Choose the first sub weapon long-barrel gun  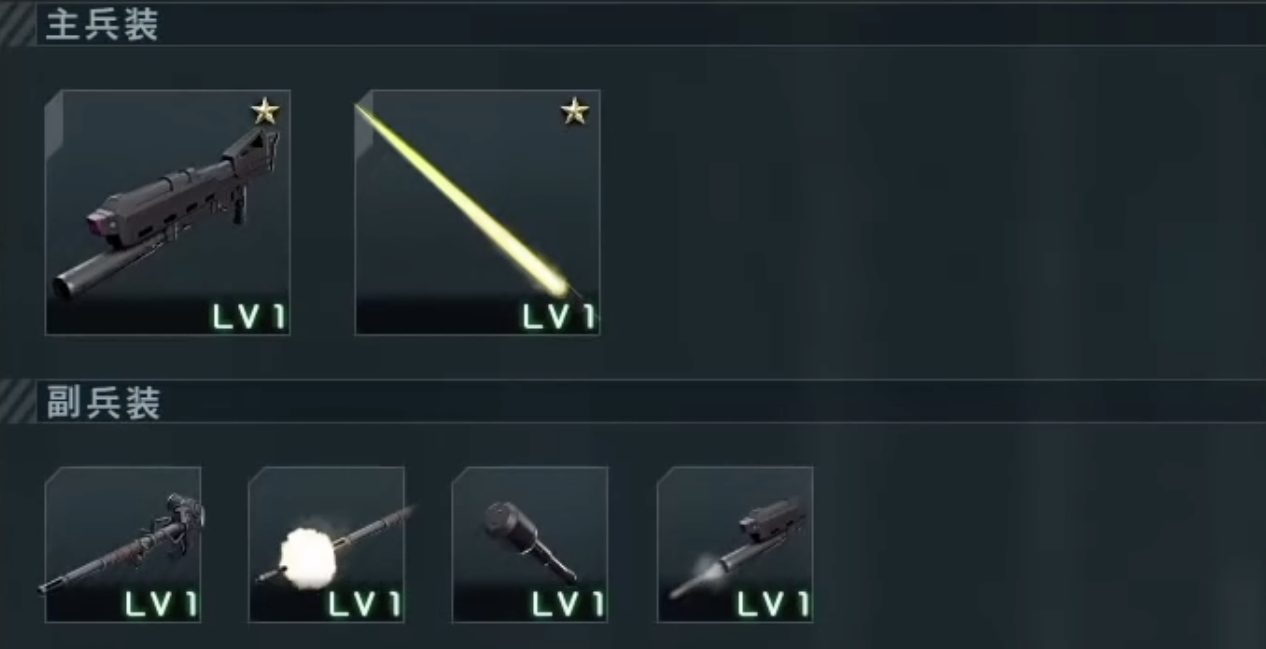123,544
